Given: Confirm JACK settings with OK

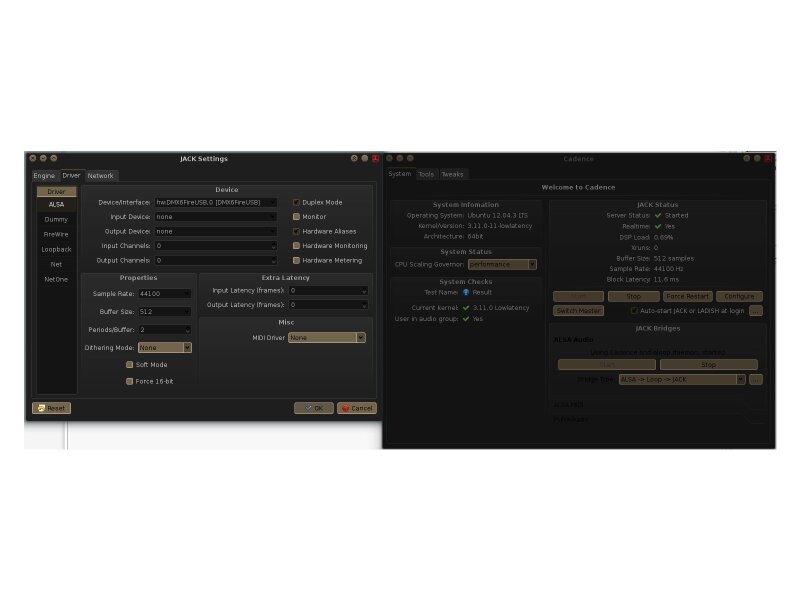Looking at the screenshot, I should [x=314, y=408].
